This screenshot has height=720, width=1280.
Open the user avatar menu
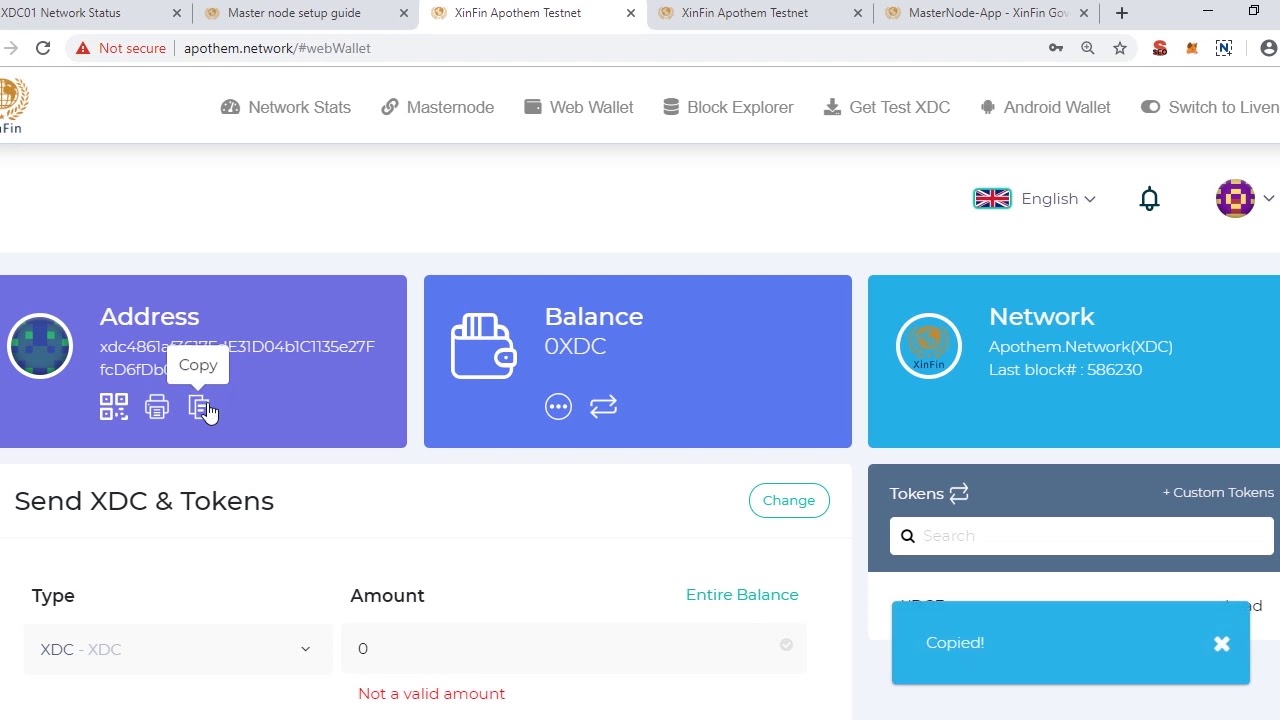pyautogui.click(x=1244, y=199)
